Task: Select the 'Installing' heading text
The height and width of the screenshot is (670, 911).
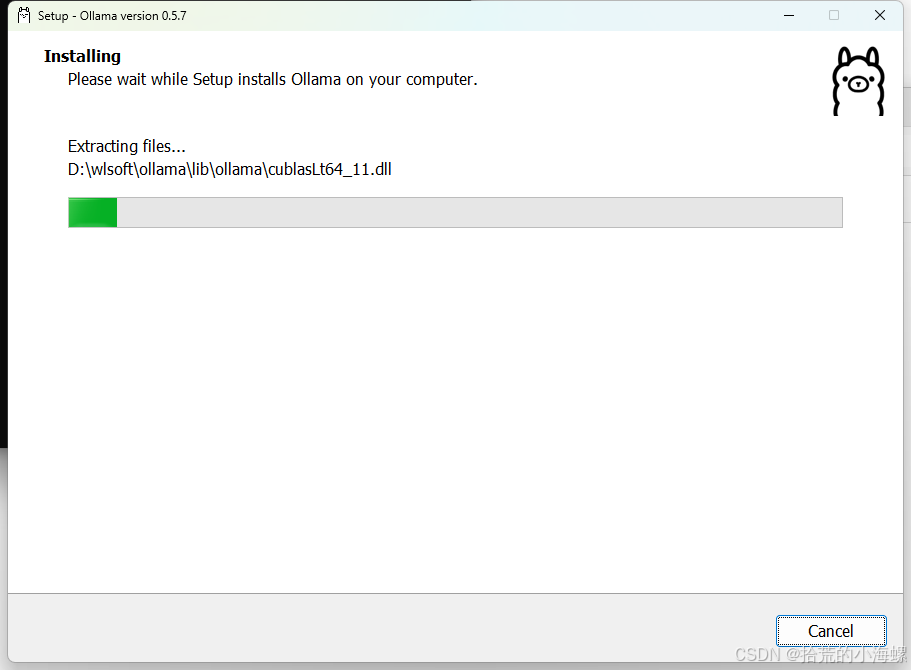Action: pyautogui.click(x=83, y=56)
